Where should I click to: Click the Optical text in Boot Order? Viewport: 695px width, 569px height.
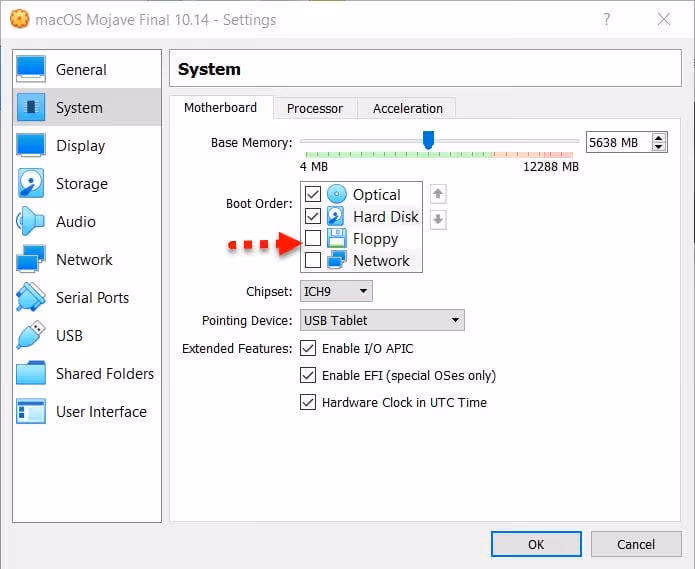click(377, 195)
